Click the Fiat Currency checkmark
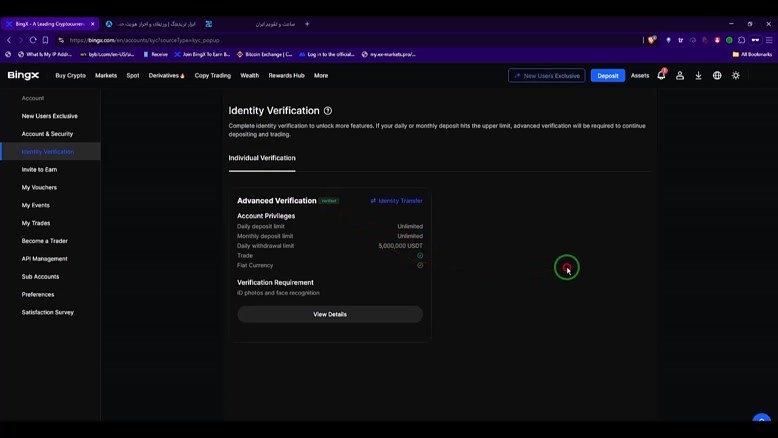Screen dimensions: 778x438 [420, 266]
